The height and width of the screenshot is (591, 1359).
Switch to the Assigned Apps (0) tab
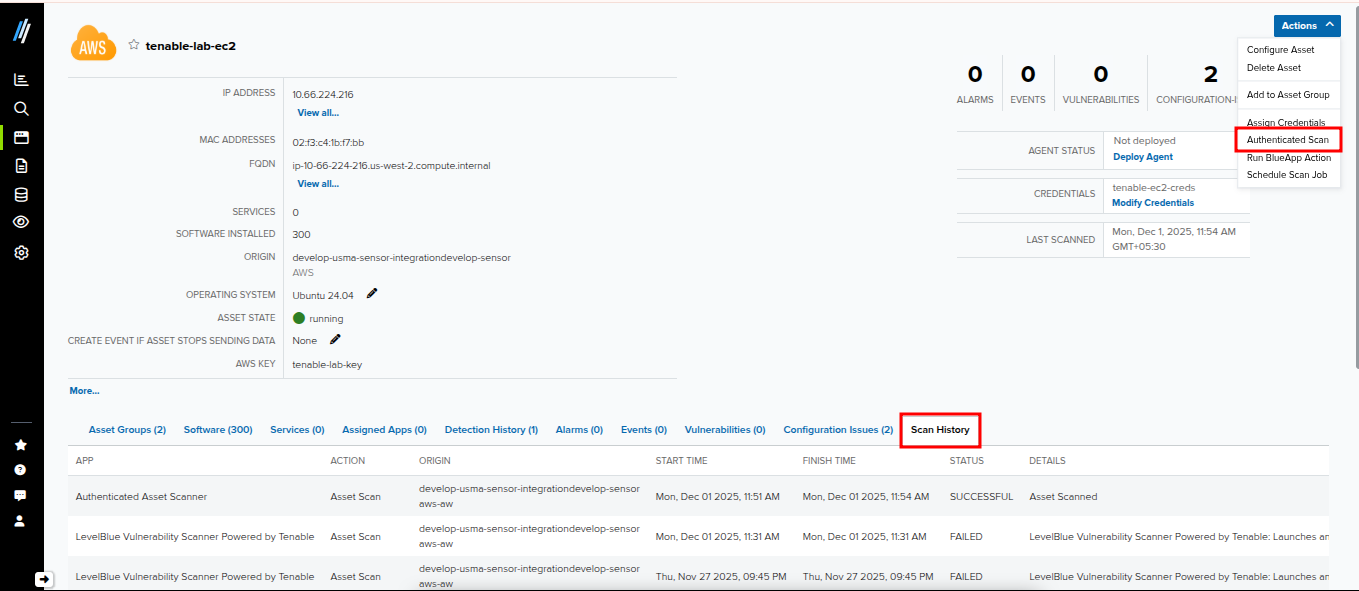[x=384, y=430]
